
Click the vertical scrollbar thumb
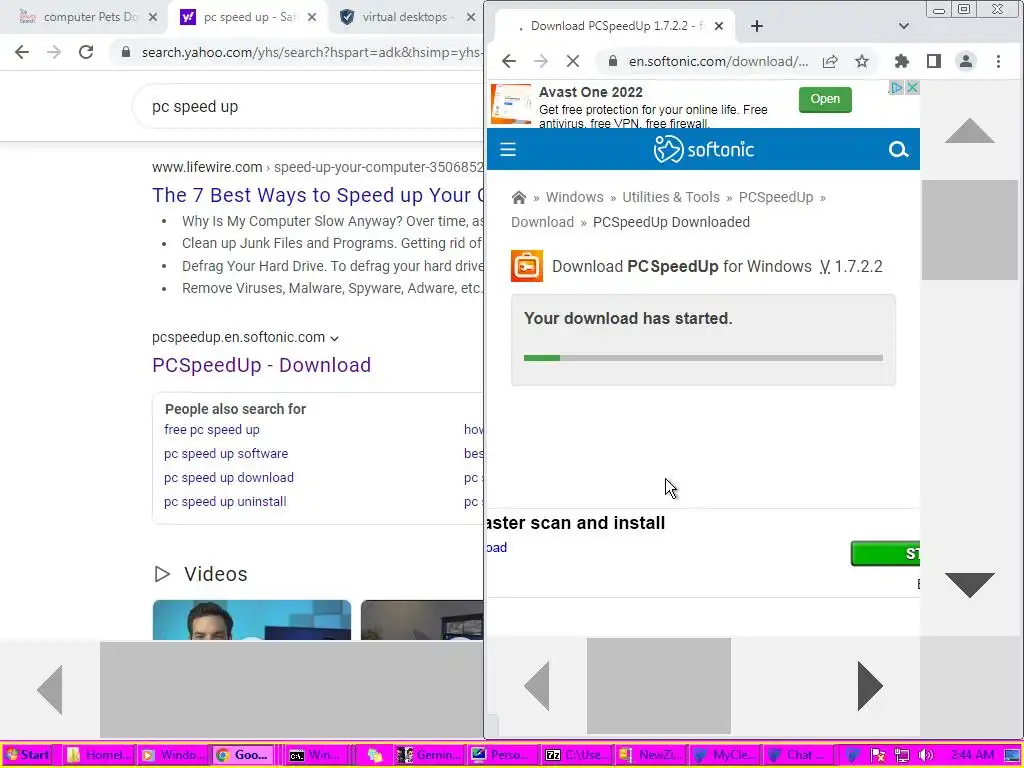click(x=970, y=230)
